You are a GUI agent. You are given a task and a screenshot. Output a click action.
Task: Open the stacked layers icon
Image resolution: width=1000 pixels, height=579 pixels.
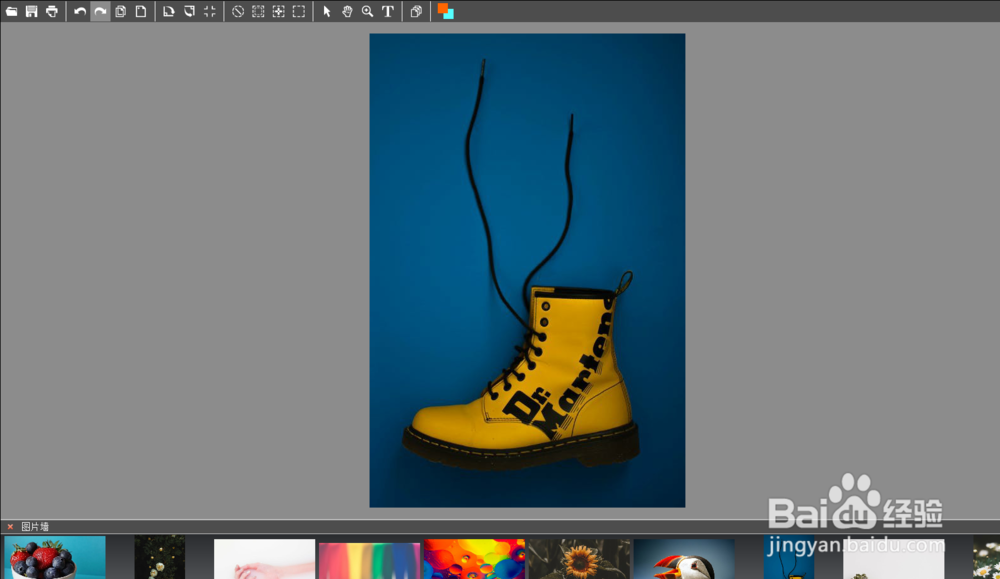pyautogui.click(x=416, y=11)
